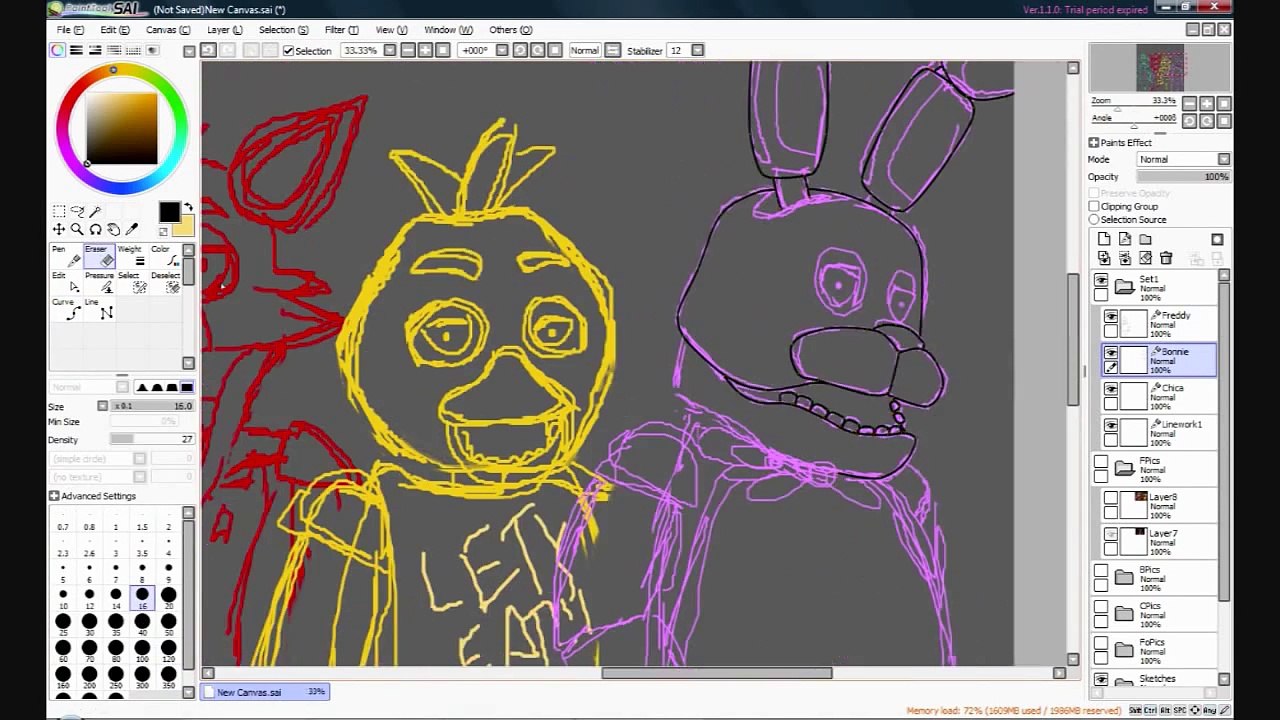The width and height of the screenshot is (1280, 720).
Task: Pick the rectangular Selection tool
Action: click(59, 211)
